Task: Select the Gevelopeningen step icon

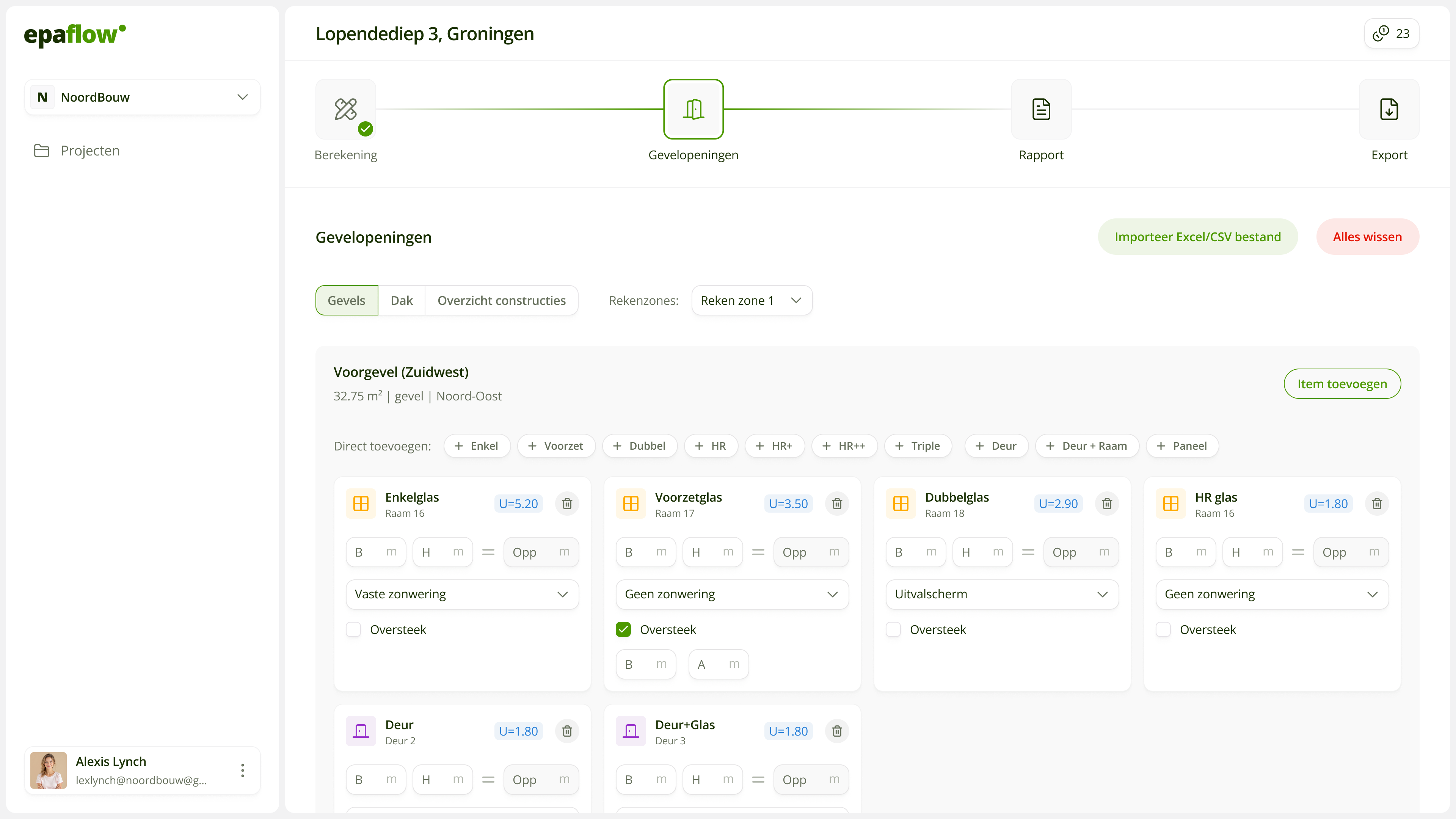Action: (693, 109)
